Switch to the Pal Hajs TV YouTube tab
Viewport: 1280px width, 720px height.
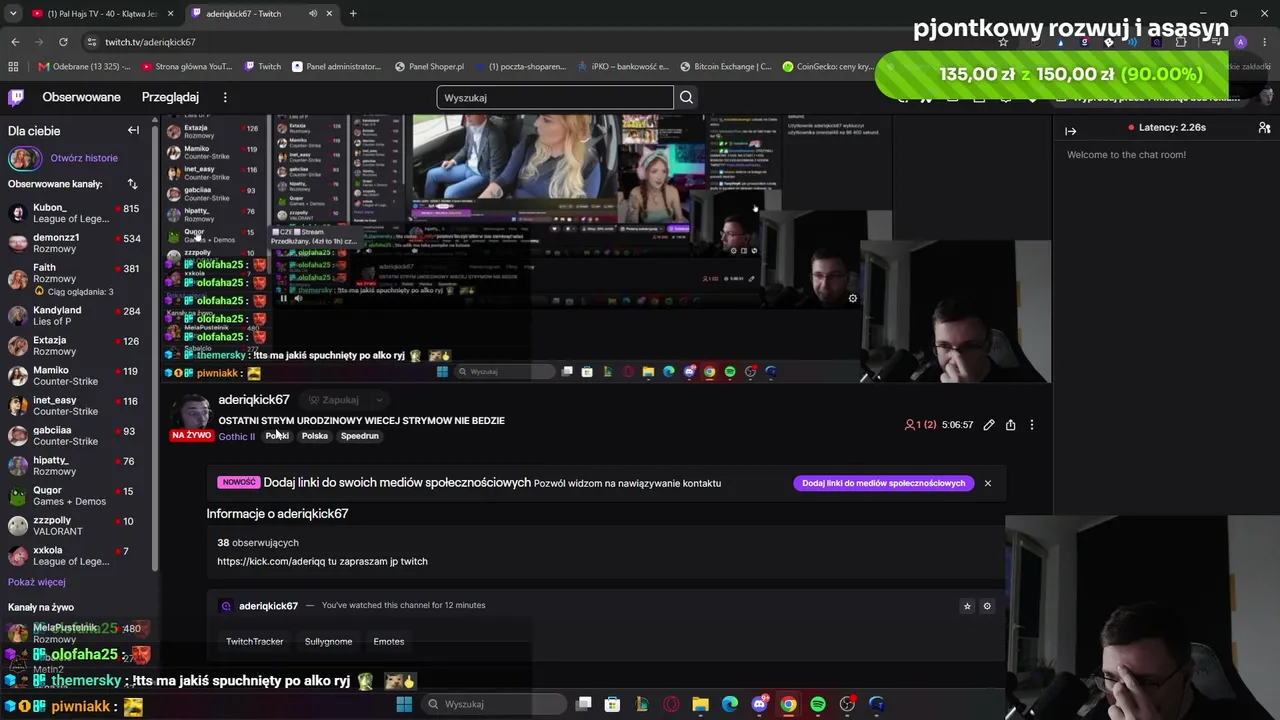tap(103, 14)
